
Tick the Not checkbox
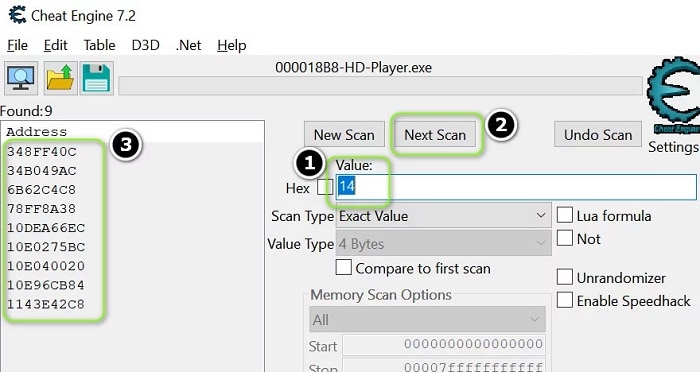565,238
